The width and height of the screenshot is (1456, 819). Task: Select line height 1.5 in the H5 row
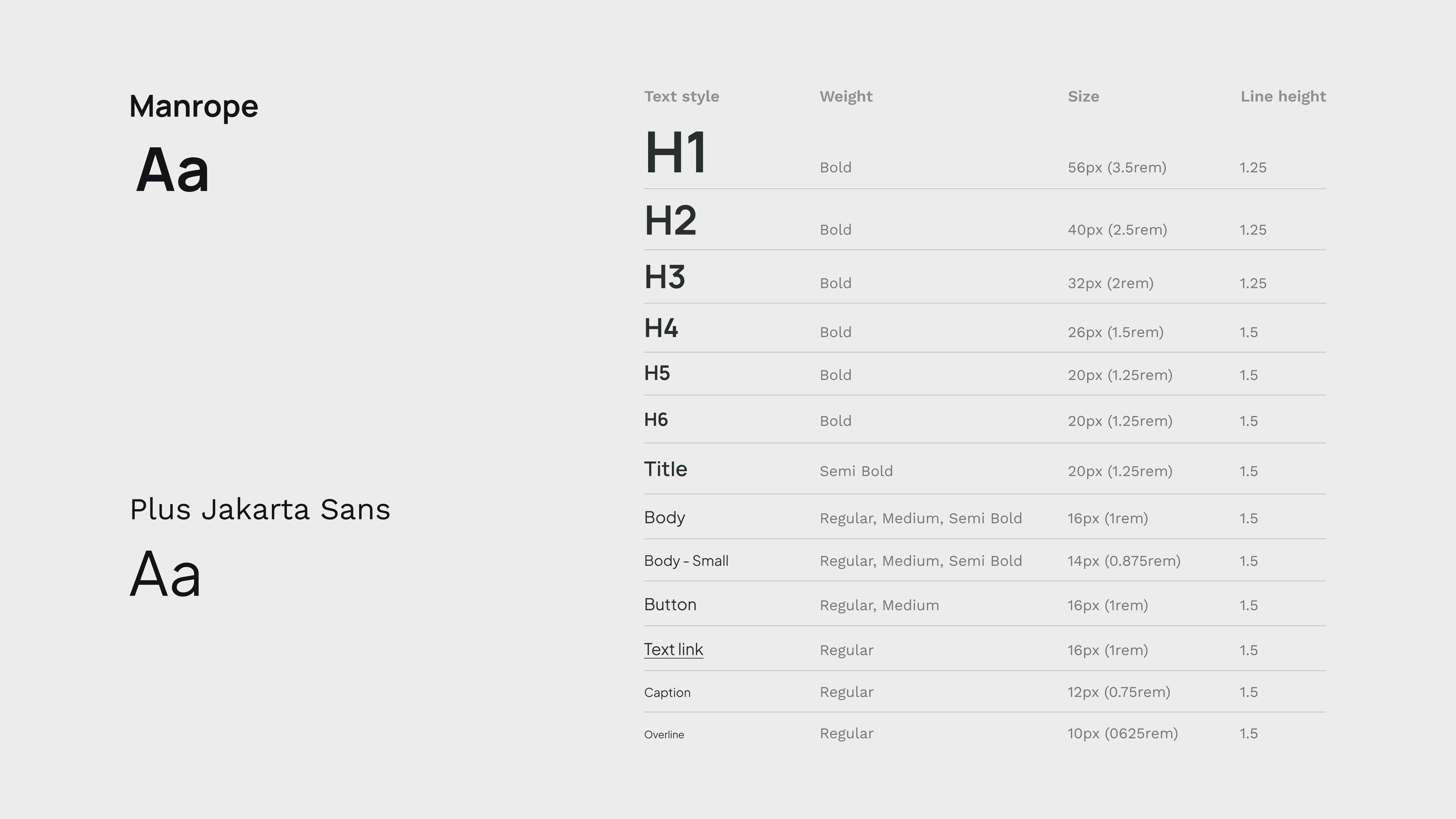tap(1248, 375)
